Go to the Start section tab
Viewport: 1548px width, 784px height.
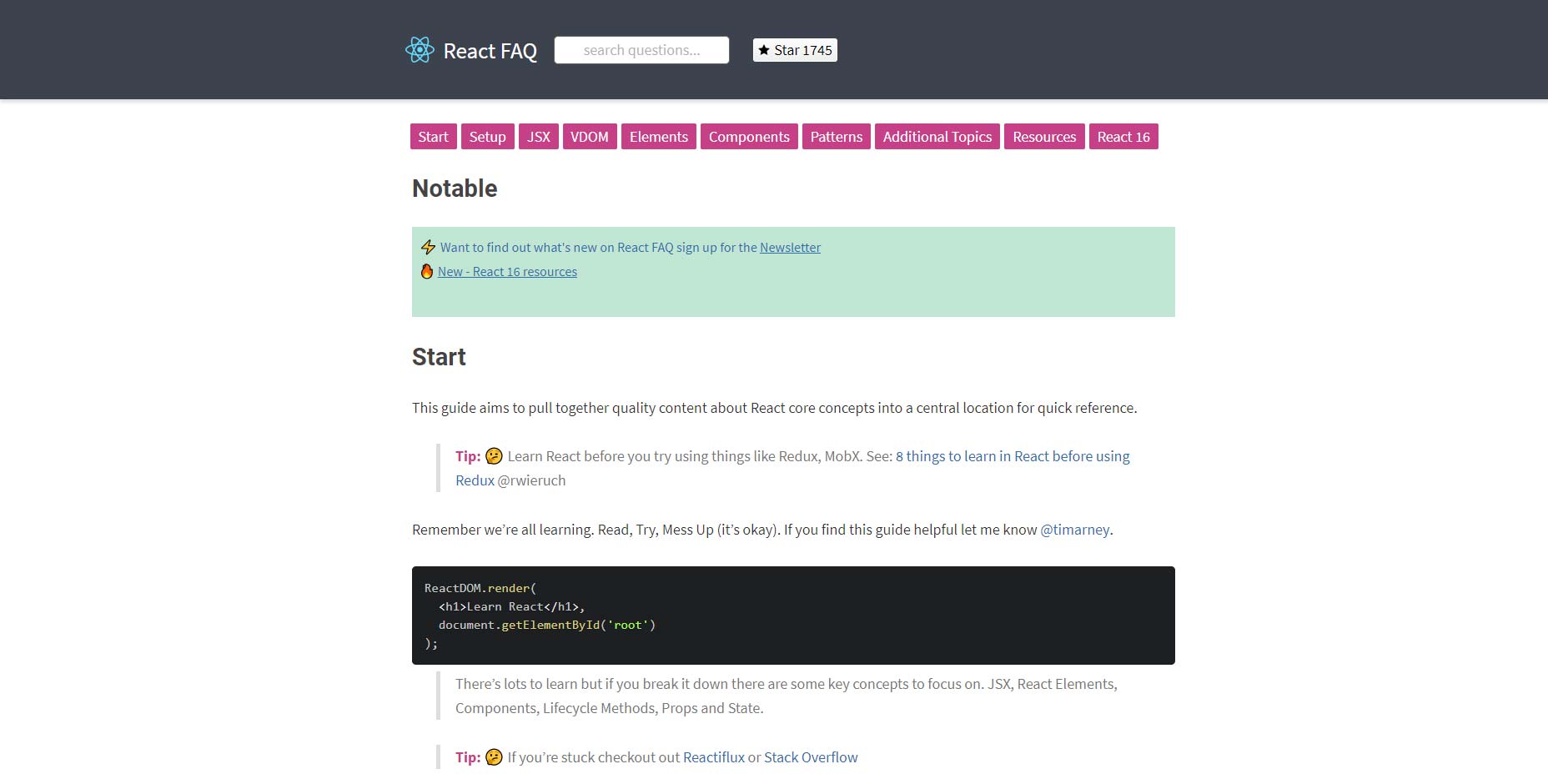point(433,137)
